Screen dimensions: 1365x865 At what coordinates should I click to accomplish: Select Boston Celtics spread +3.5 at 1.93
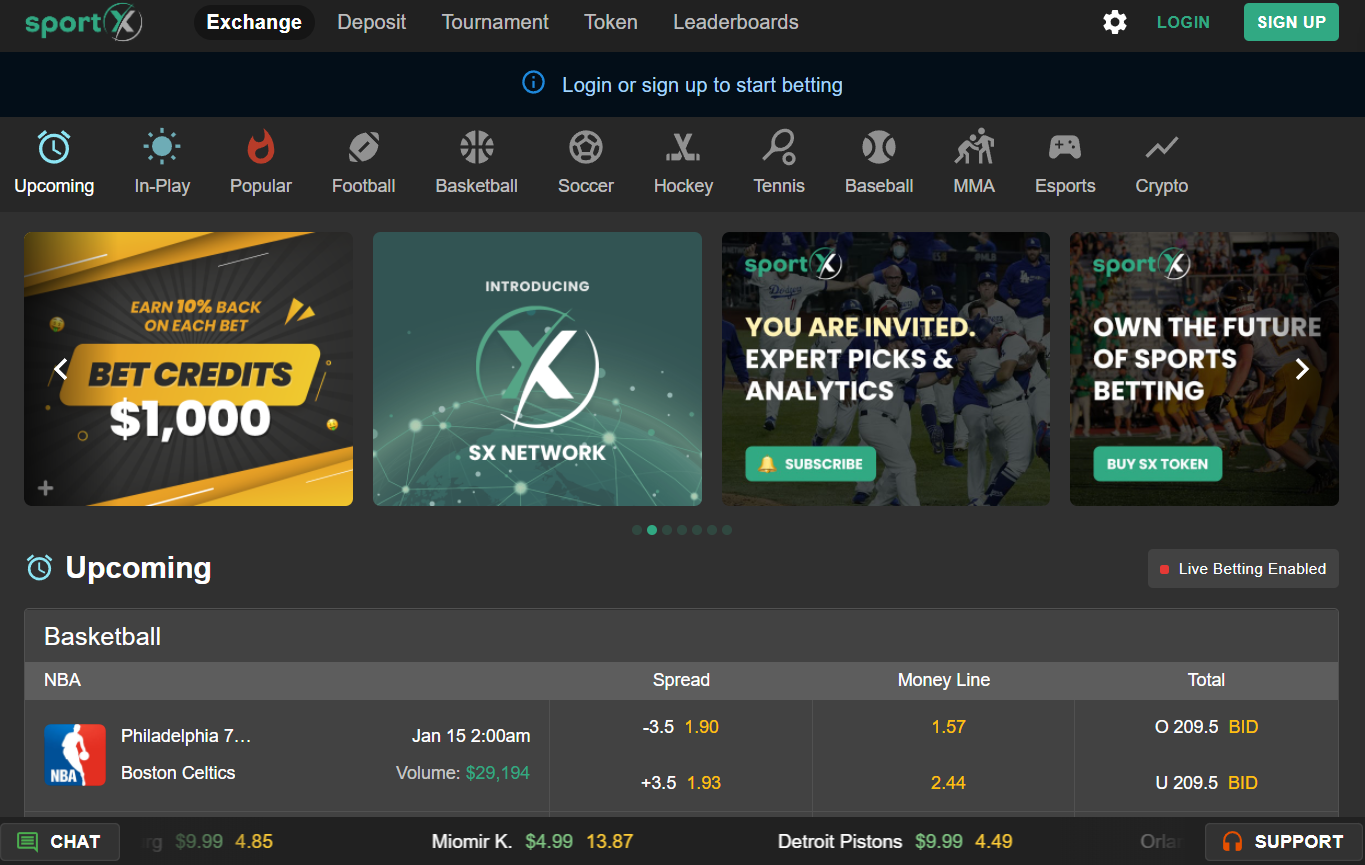click(x=681, y=783)
